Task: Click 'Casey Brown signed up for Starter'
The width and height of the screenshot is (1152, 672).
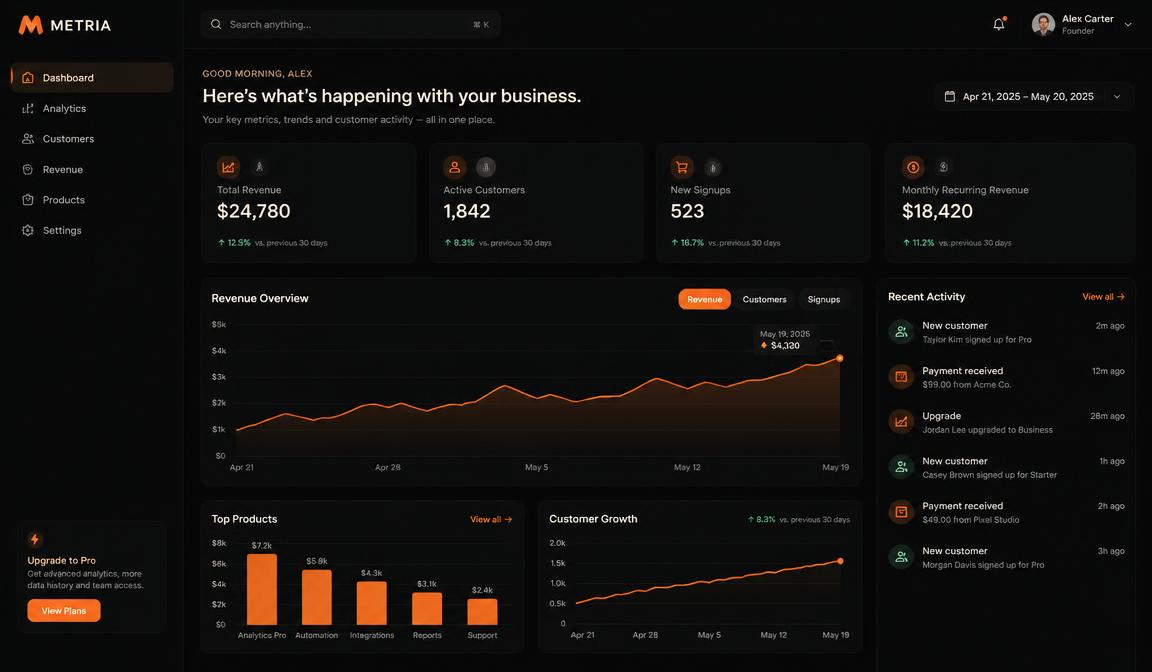Action: (990, 475)
